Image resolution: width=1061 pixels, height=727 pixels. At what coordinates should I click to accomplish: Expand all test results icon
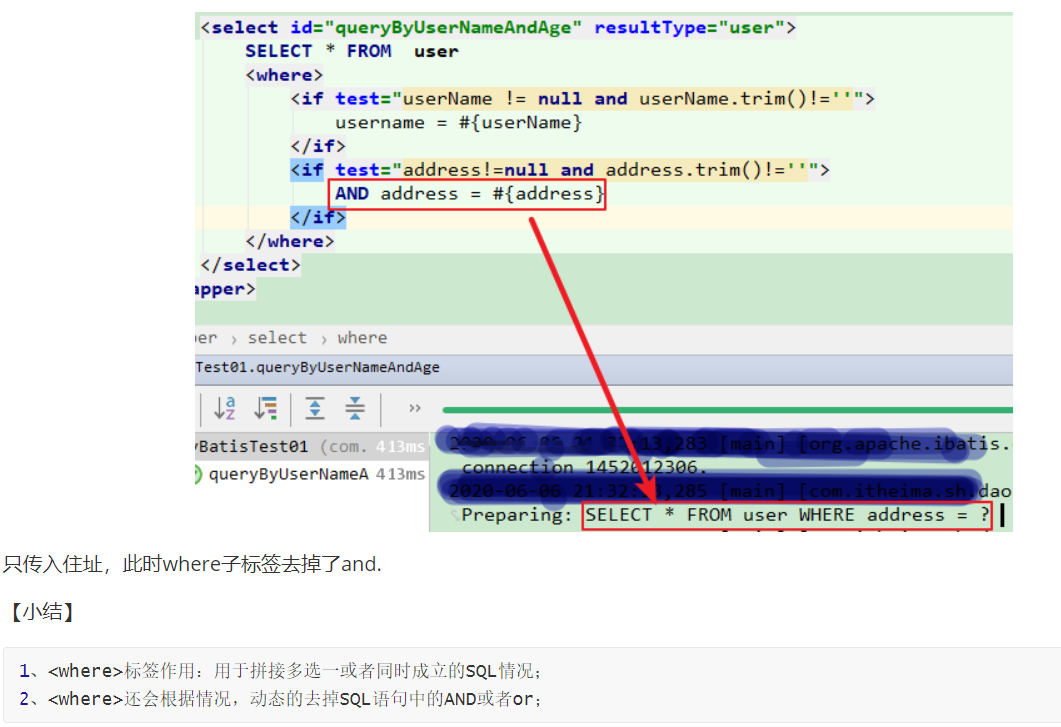click(x=315, y=408)
